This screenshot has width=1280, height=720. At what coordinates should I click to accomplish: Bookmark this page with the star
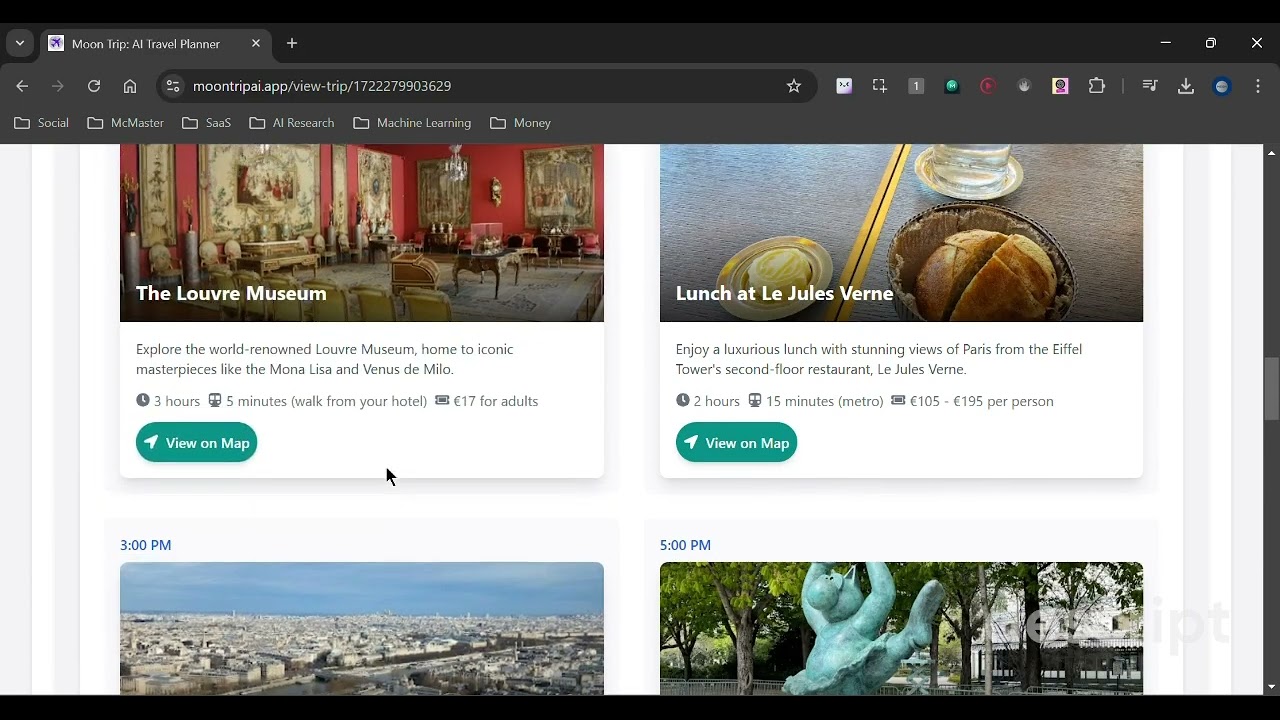click(794, 86)
